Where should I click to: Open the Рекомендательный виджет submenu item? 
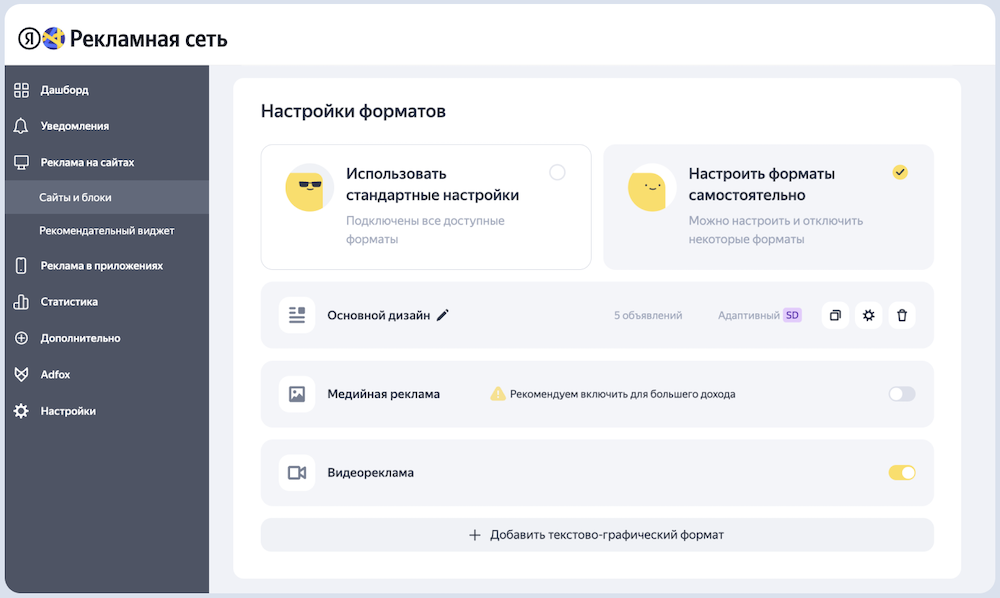pyautogui.click(x=107, y=231)
